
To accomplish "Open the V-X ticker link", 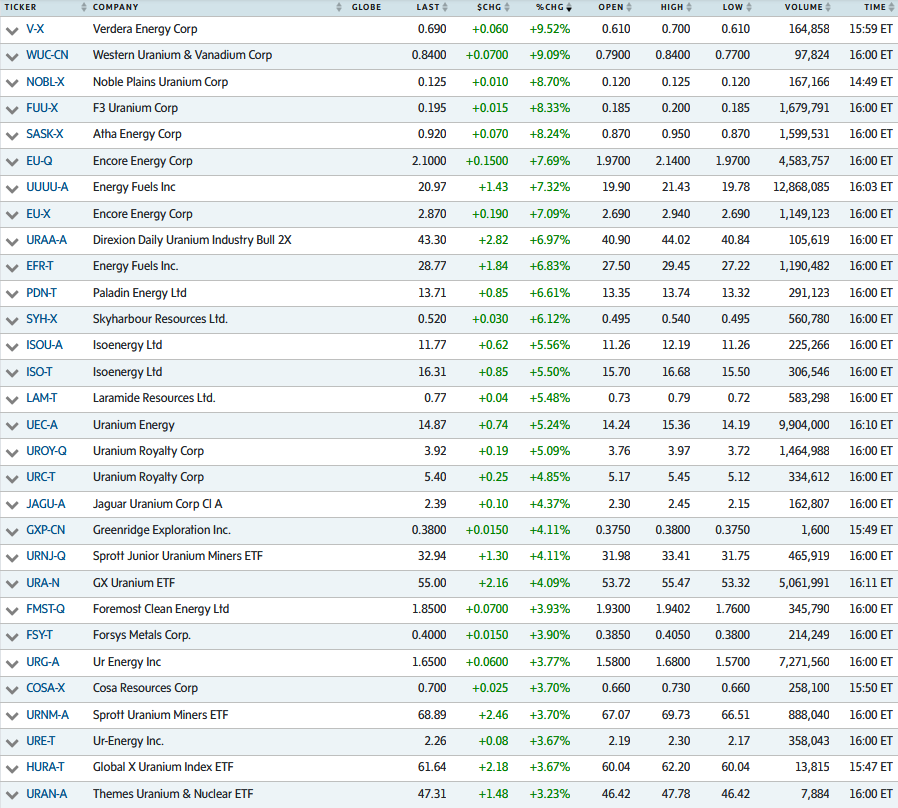I will click(x=35, y=29).
